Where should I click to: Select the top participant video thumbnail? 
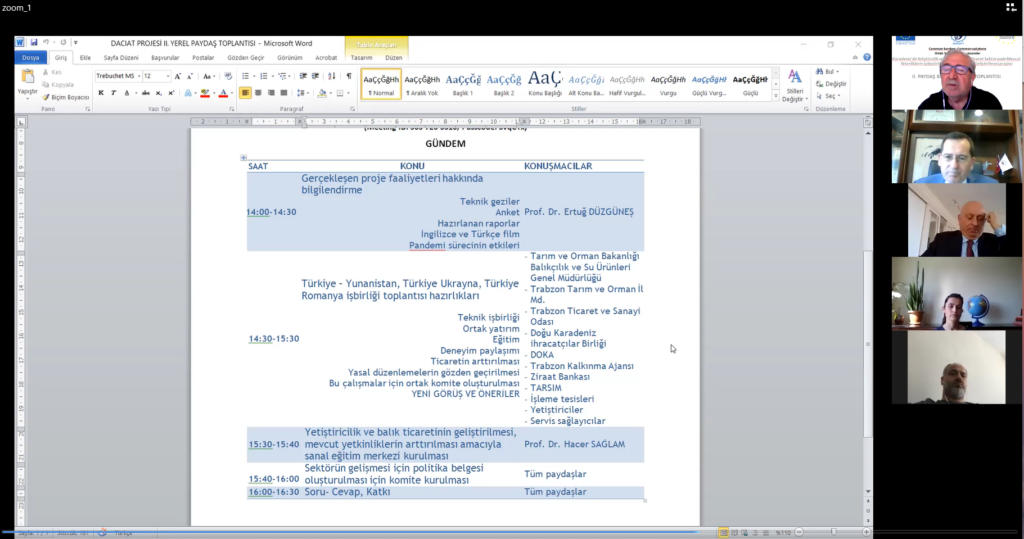pyautogui.click(x=957, y=73)
